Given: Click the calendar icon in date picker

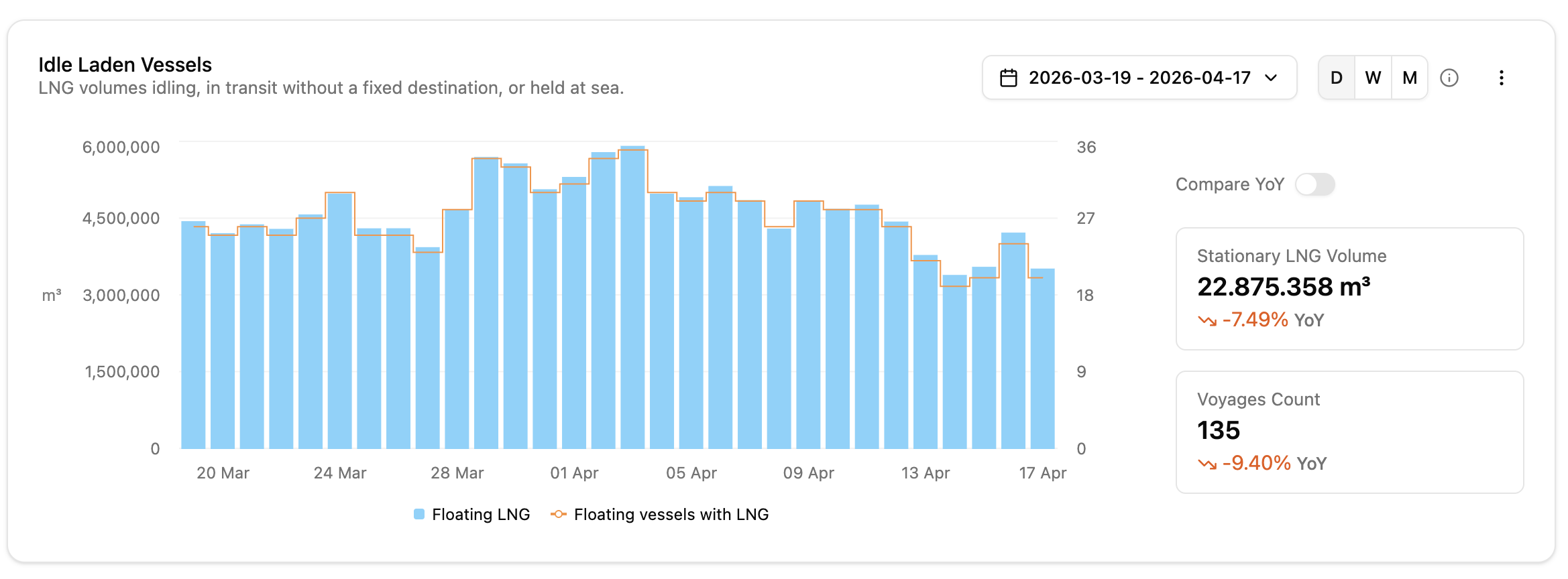Looking at the screenshot, I should click(x=1009, y=78).
